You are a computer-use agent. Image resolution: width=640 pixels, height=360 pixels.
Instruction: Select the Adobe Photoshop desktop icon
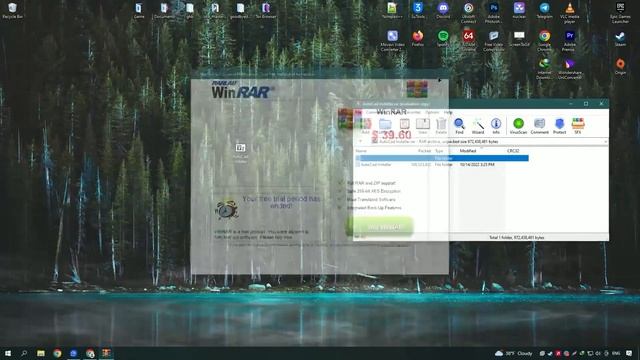493,13
